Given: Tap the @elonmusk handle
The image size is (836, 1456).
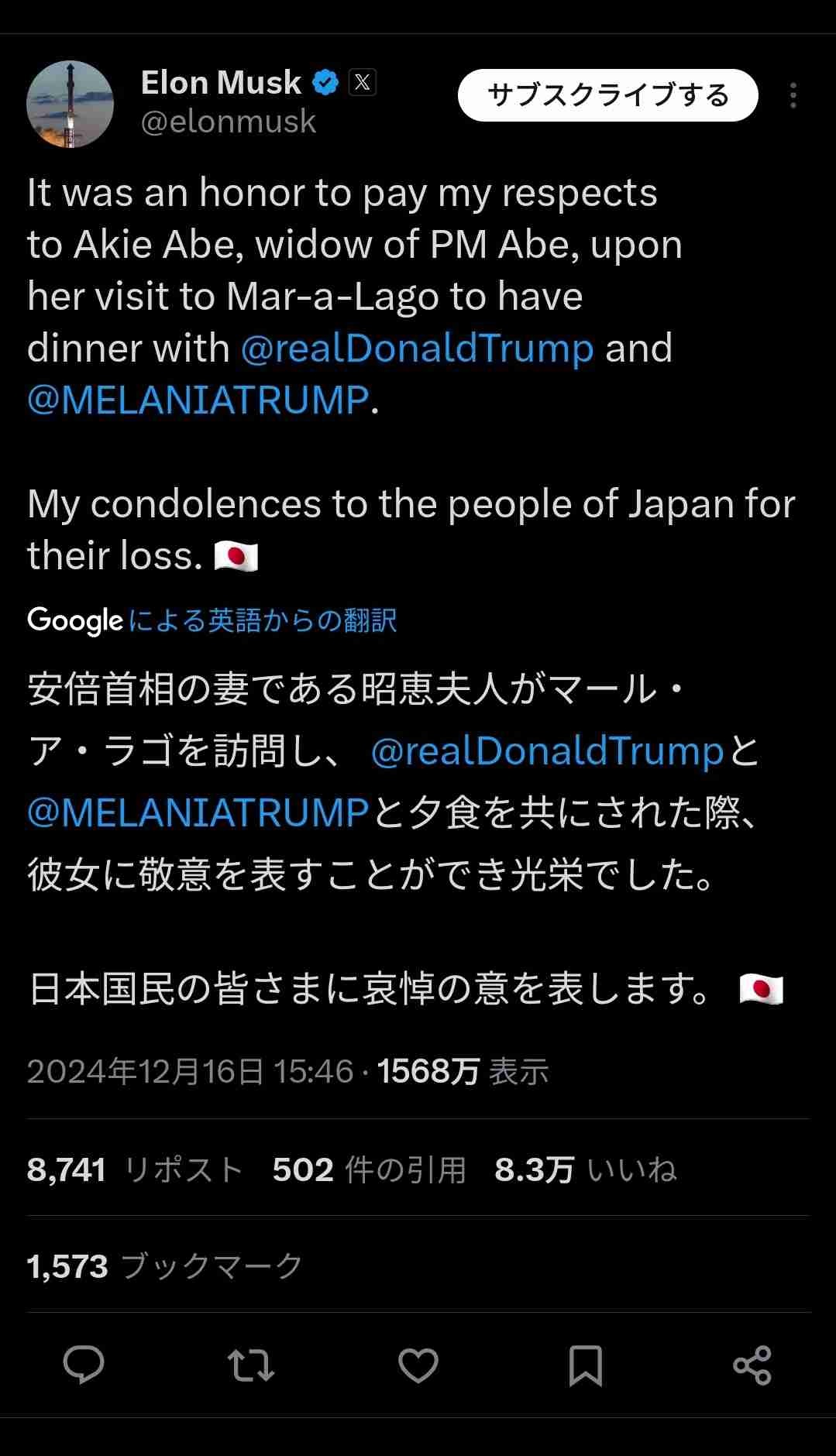Looking at the screenshot, I should [229, 122].
